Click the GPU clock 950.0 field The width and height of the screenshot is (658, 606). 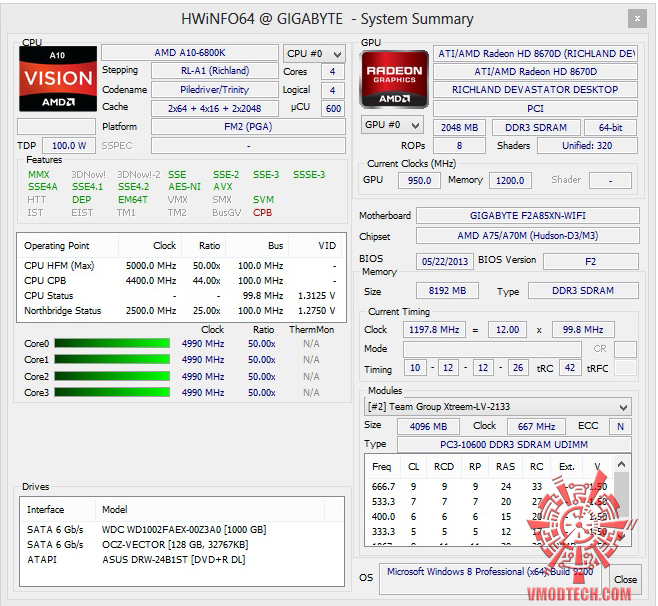(420, 180)
